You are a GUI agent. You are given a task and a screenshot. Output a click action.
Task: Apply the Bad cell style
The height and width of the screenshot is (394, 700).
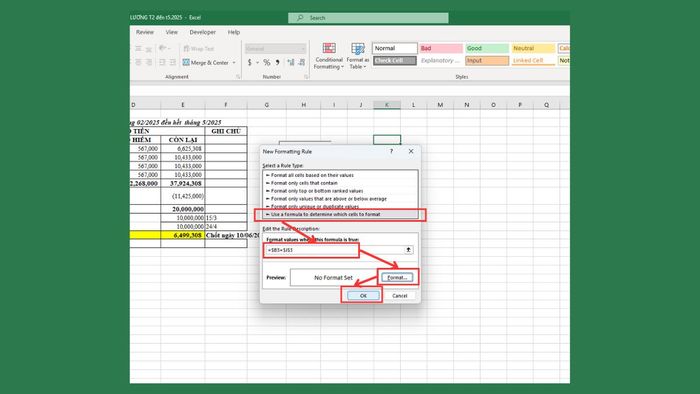pyautogui.click(x=441, y=48)
